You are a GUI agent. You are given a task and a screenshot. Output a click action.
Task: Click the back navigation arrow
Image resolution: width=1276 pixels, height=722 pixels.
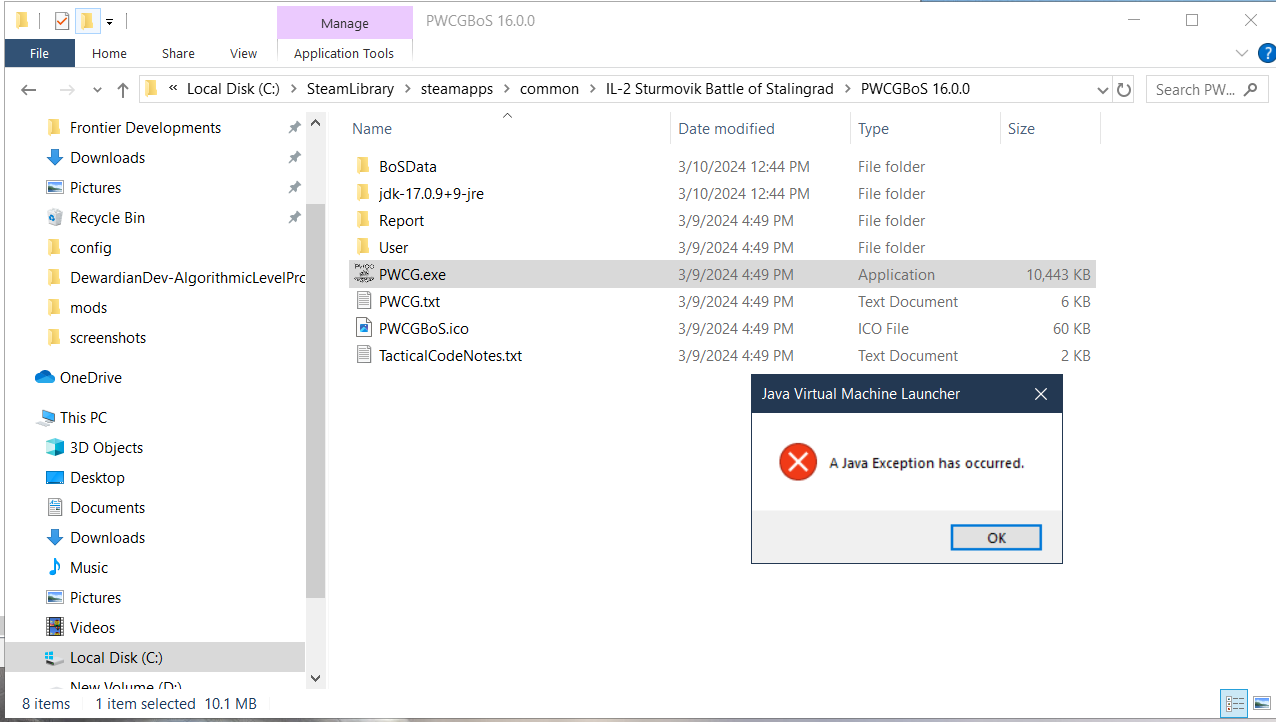29,89
